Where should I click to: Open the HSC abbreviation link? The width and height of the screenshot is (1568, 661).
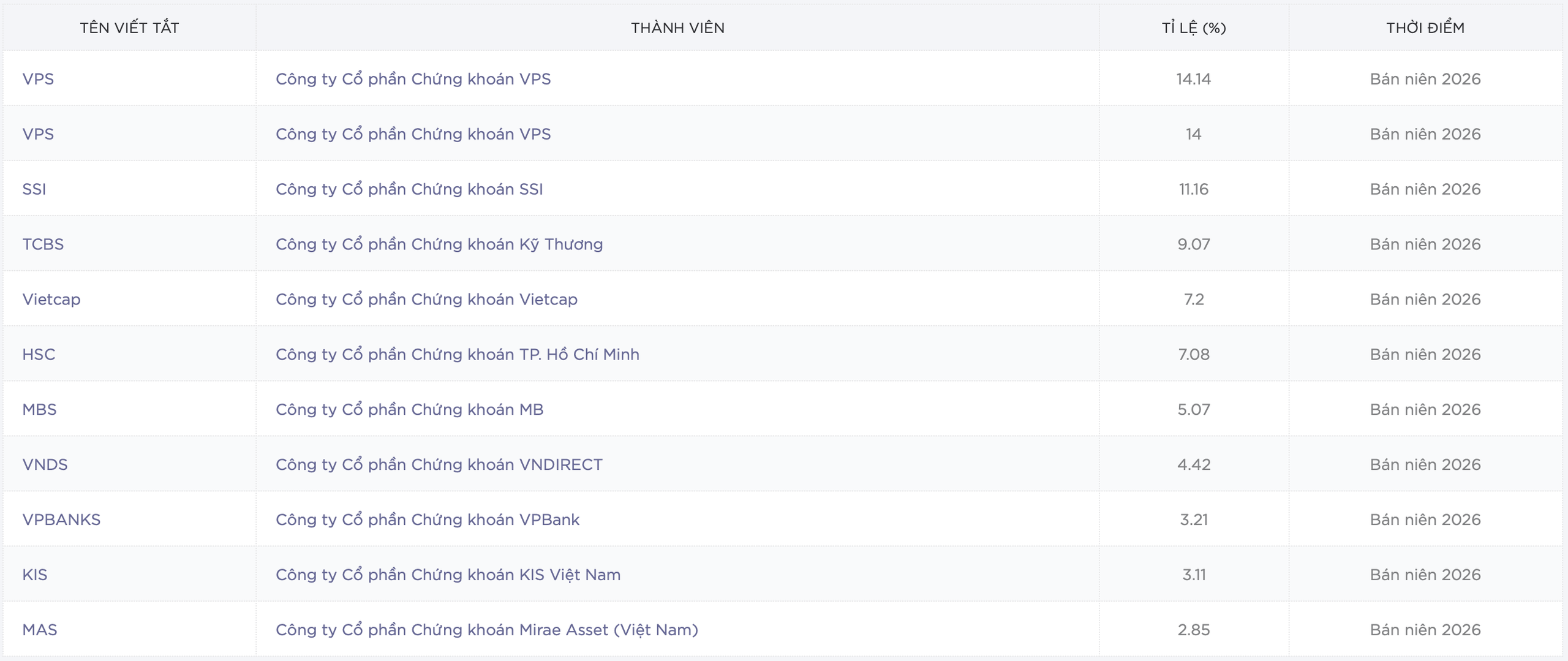pyautogui.click(x=39, y=354)
